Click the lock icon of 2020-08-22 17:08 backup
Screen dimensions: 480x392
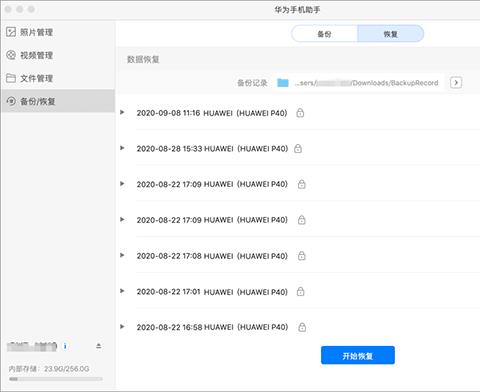(x=302, y=256)
